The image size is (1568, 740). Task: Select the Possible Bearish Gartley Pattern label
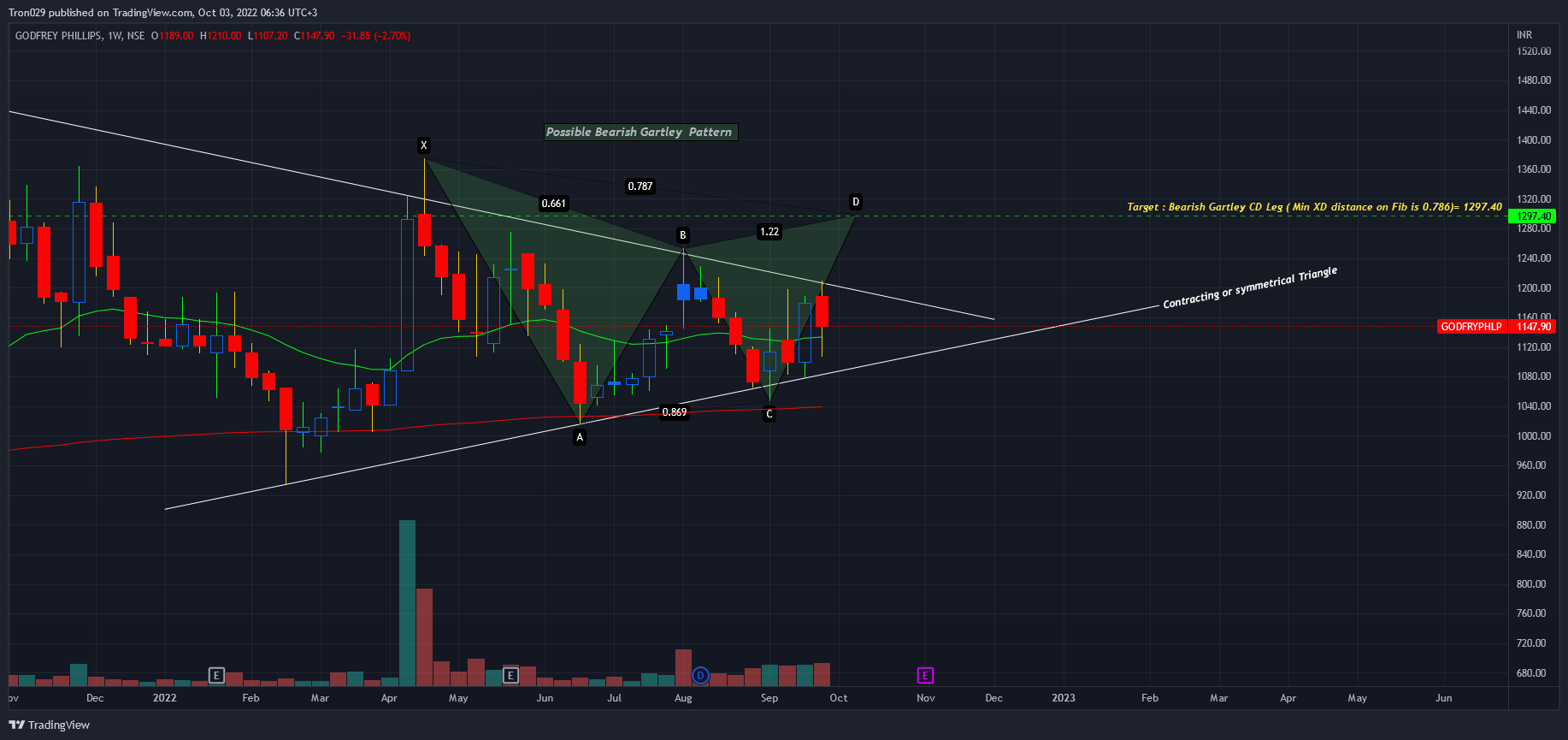[x=640, y=132]
